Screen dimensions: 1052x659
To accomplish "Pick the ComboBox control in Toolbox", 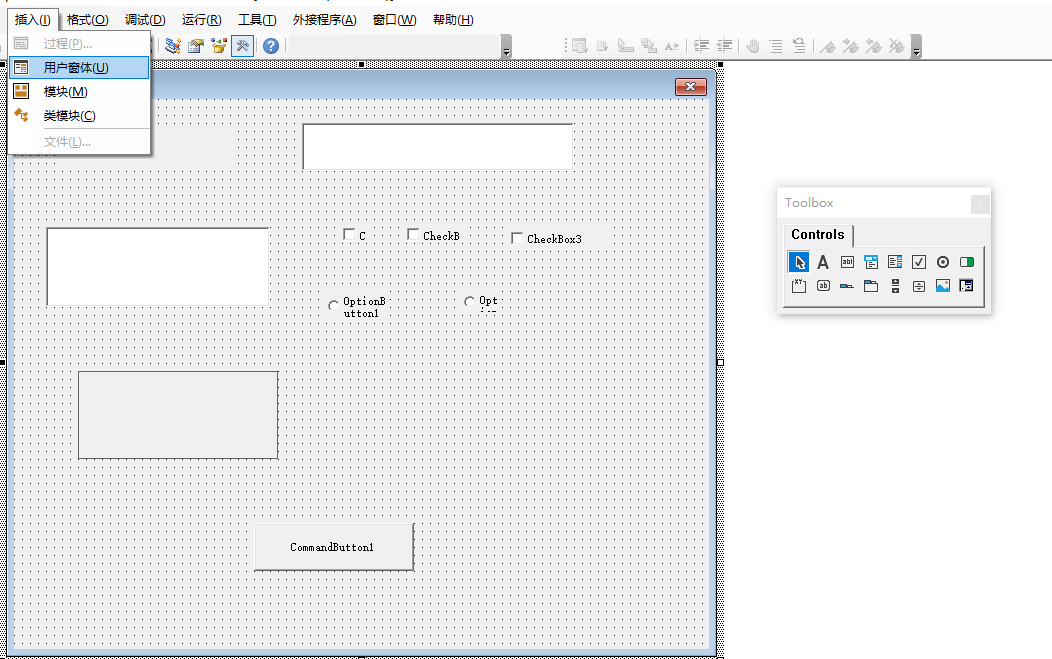I will [871, 262].
